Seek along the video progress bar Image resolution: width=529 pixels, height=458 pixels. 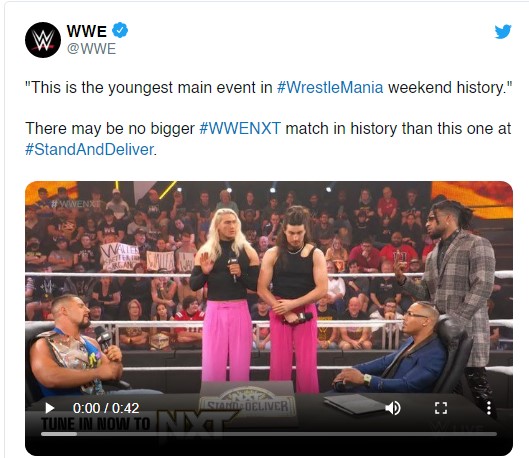click(x=269, y=434)
